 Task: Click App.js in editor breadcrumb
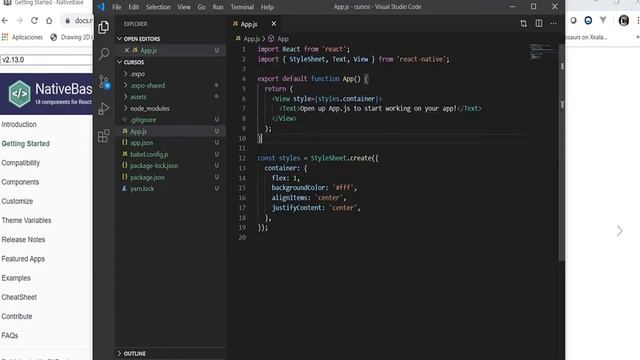click(248, 39)
